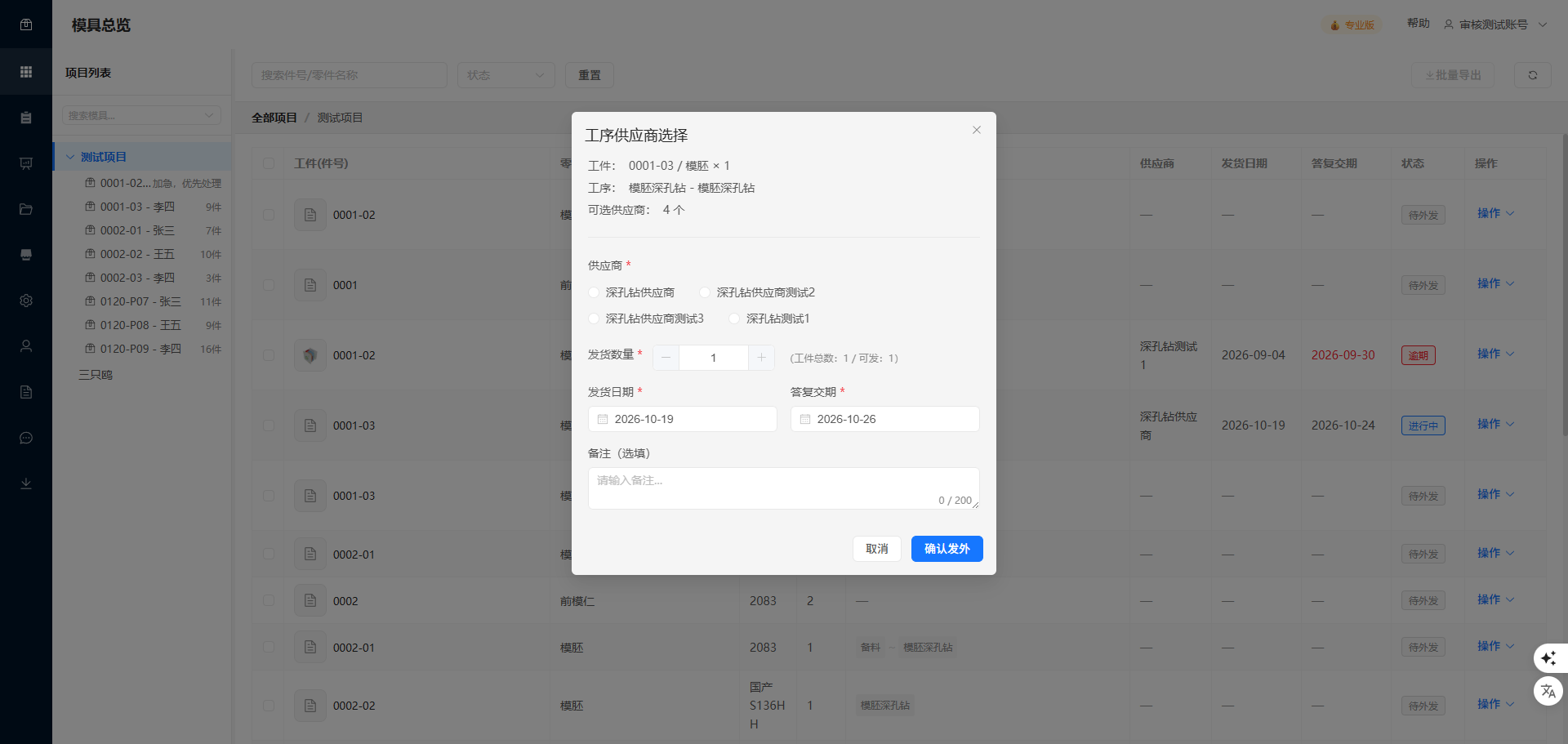Screen dimensions: 1568x744
Task: Select supplier 深孔钻供应商测试2 radio button
Action: [x=705, y=292]
